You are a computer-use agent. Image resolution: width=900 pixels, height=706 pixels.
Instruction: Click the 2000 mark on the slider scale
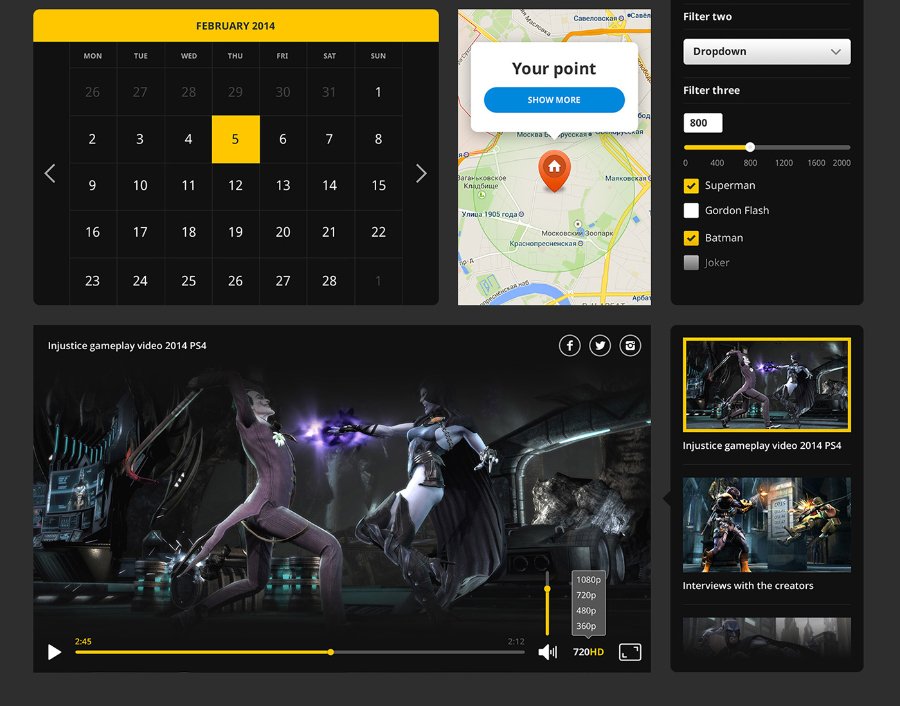841,163
